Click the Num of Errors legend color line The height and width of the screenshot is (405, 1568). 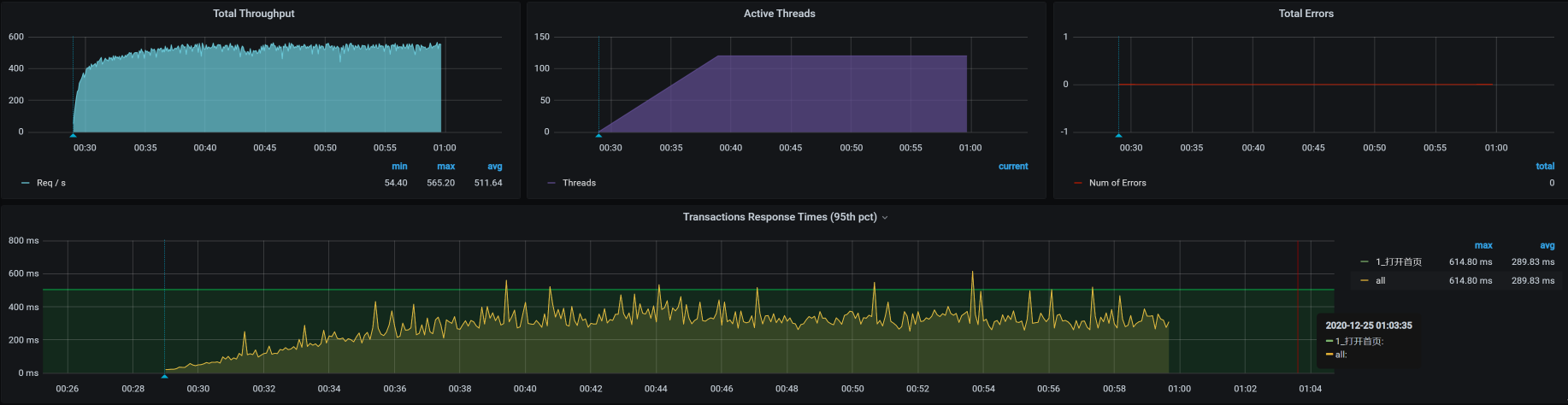tap(1078, 183)
